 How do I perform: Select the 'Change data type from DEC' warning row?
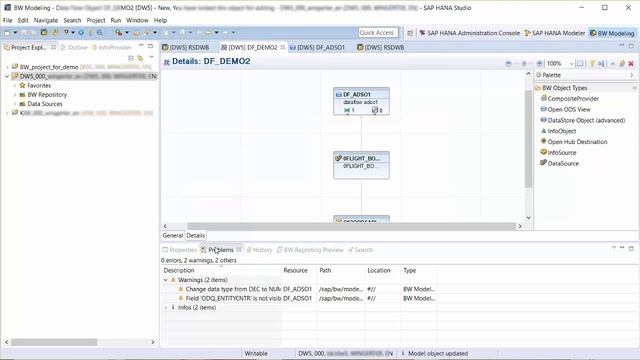299,289
